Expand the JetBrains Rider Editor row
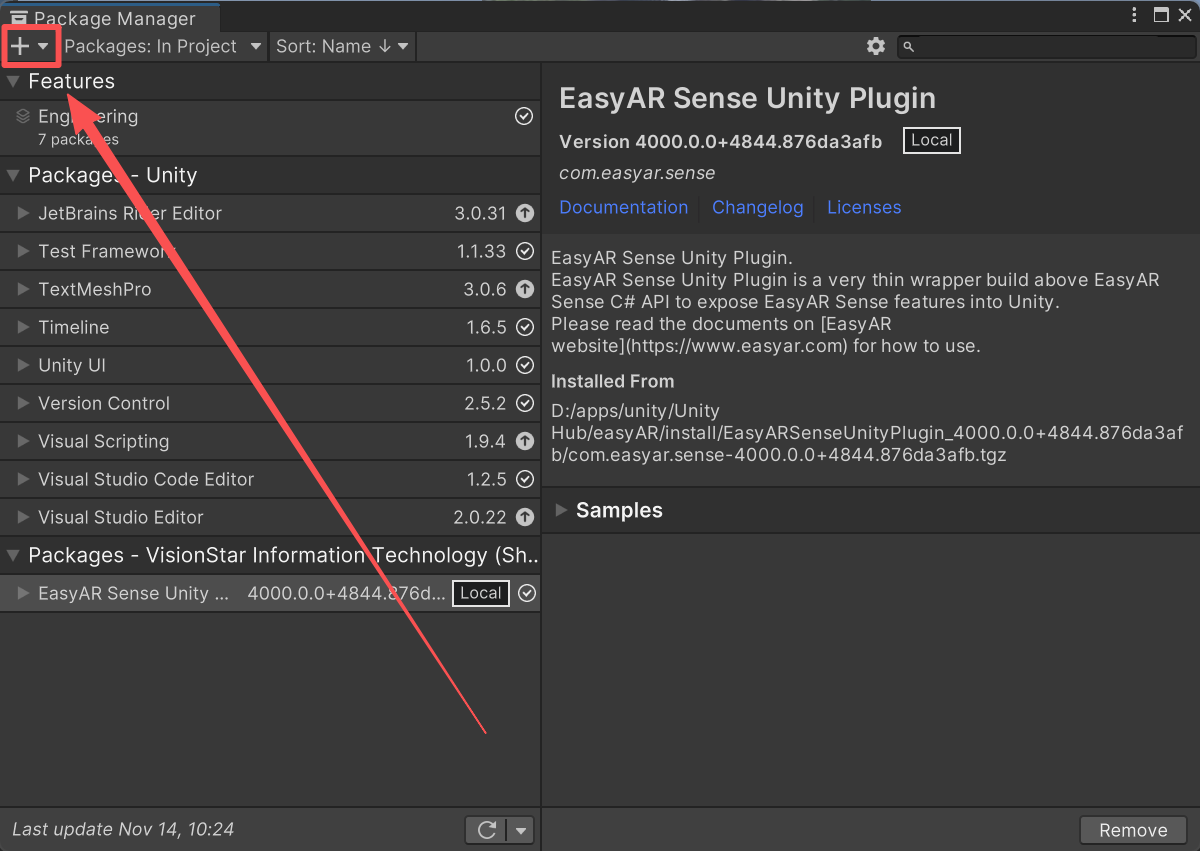The width and height of the screenshot is (1200, 851). click(23, 213)
